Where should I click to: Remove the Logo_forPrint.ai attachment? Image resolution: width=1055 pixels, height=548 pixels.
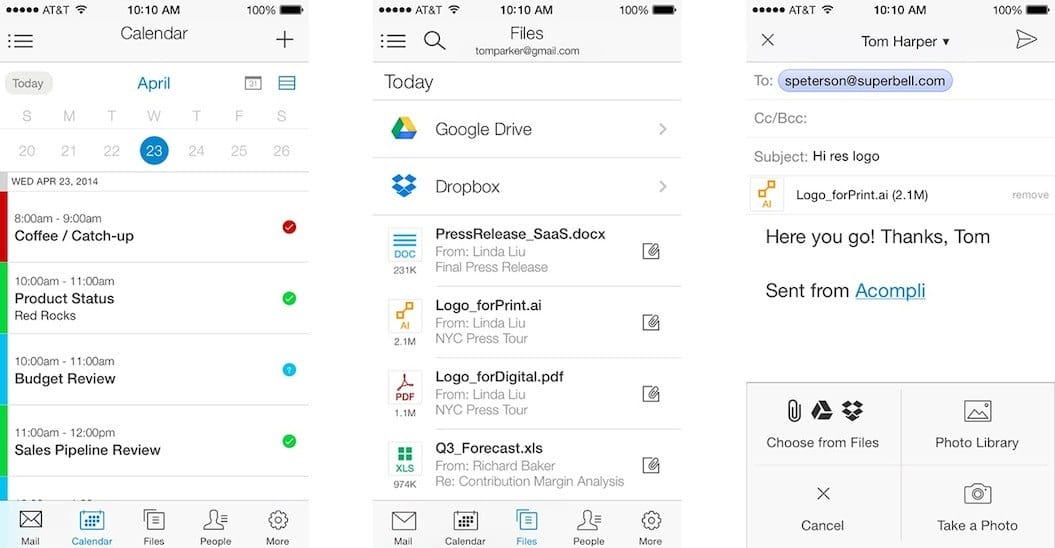[x=1030, y=195]
